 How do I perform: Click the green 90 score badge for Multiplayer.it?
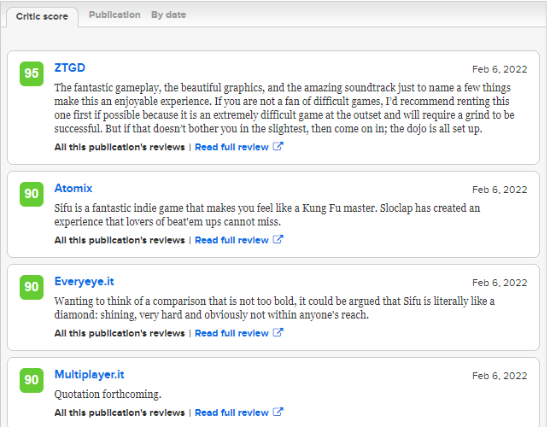(x=32, y=380)
